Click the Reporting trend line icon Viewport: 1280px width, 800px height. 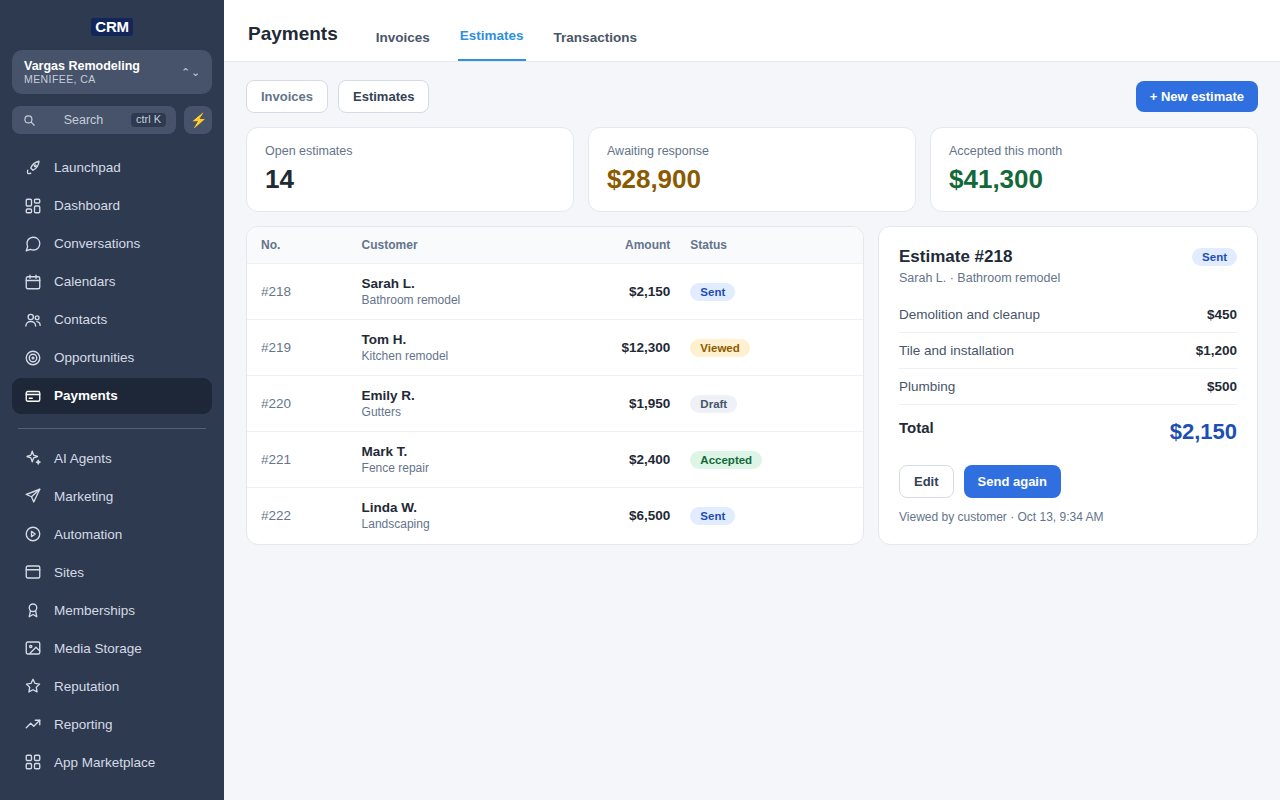tap(33, 725)
